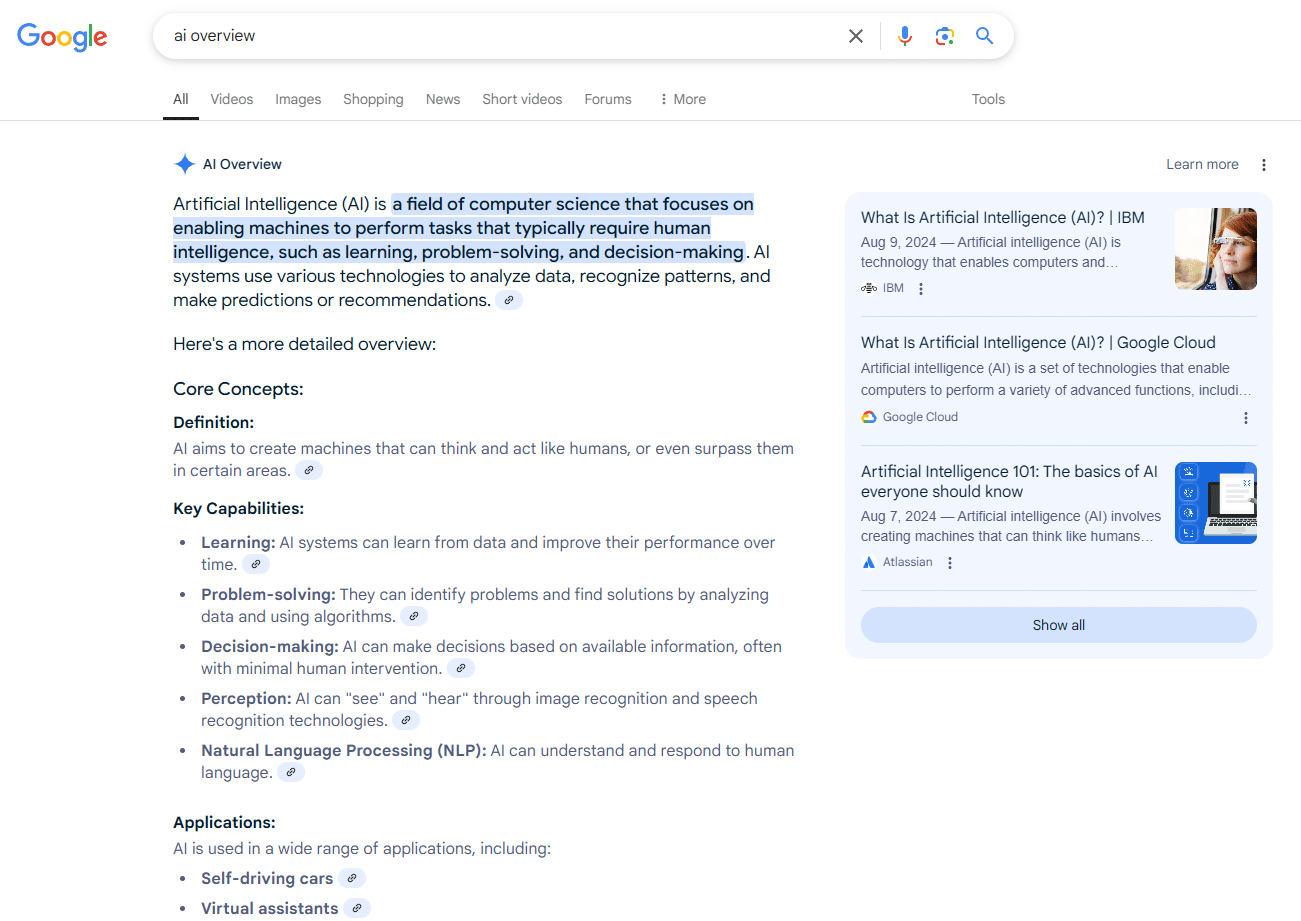Screen dimensions: 1301x921
Task: Open three-dot menu next to Learn more
Action: (1264, 165)
